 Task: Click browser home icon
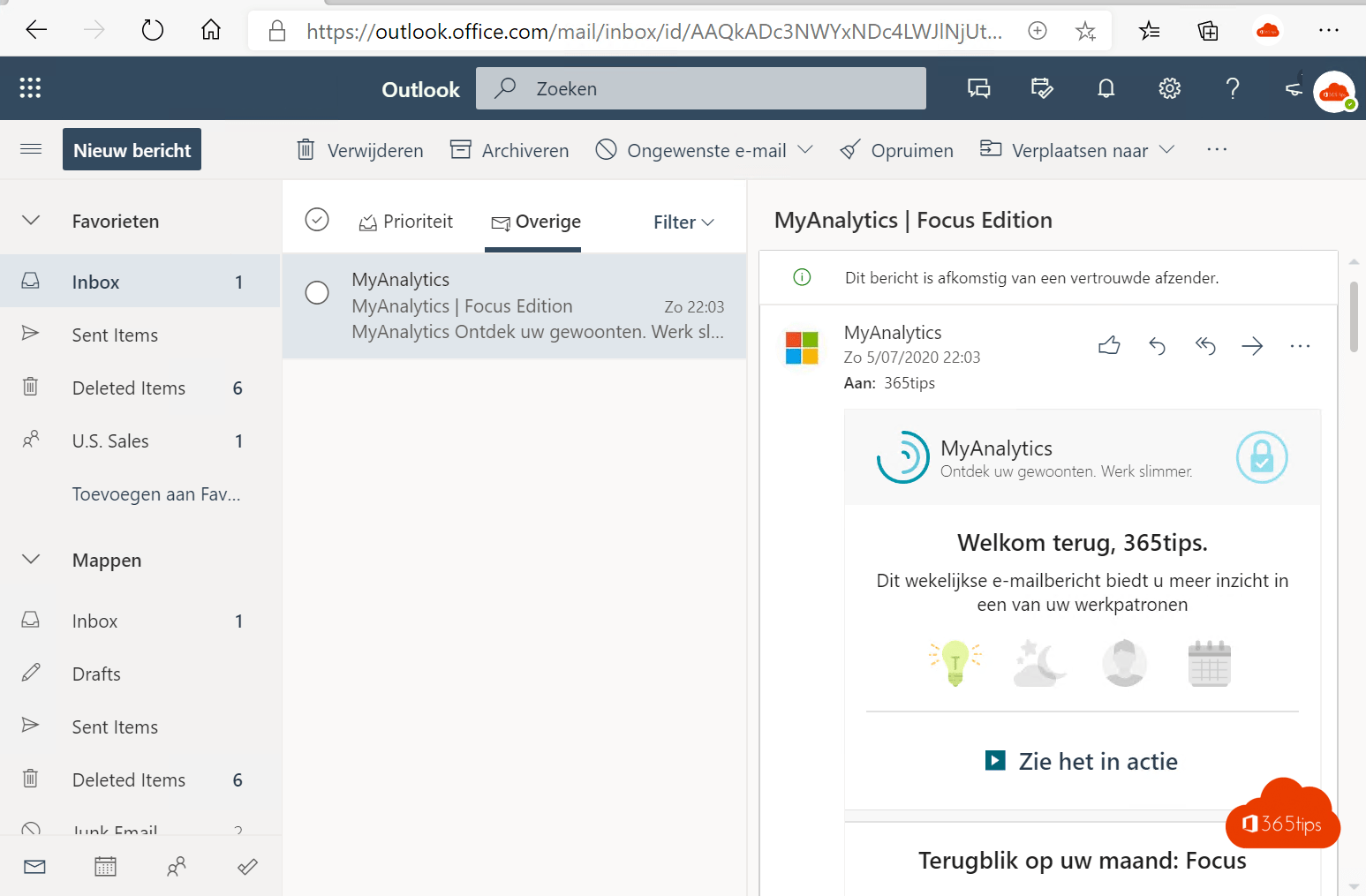click(x=211, y=31)
